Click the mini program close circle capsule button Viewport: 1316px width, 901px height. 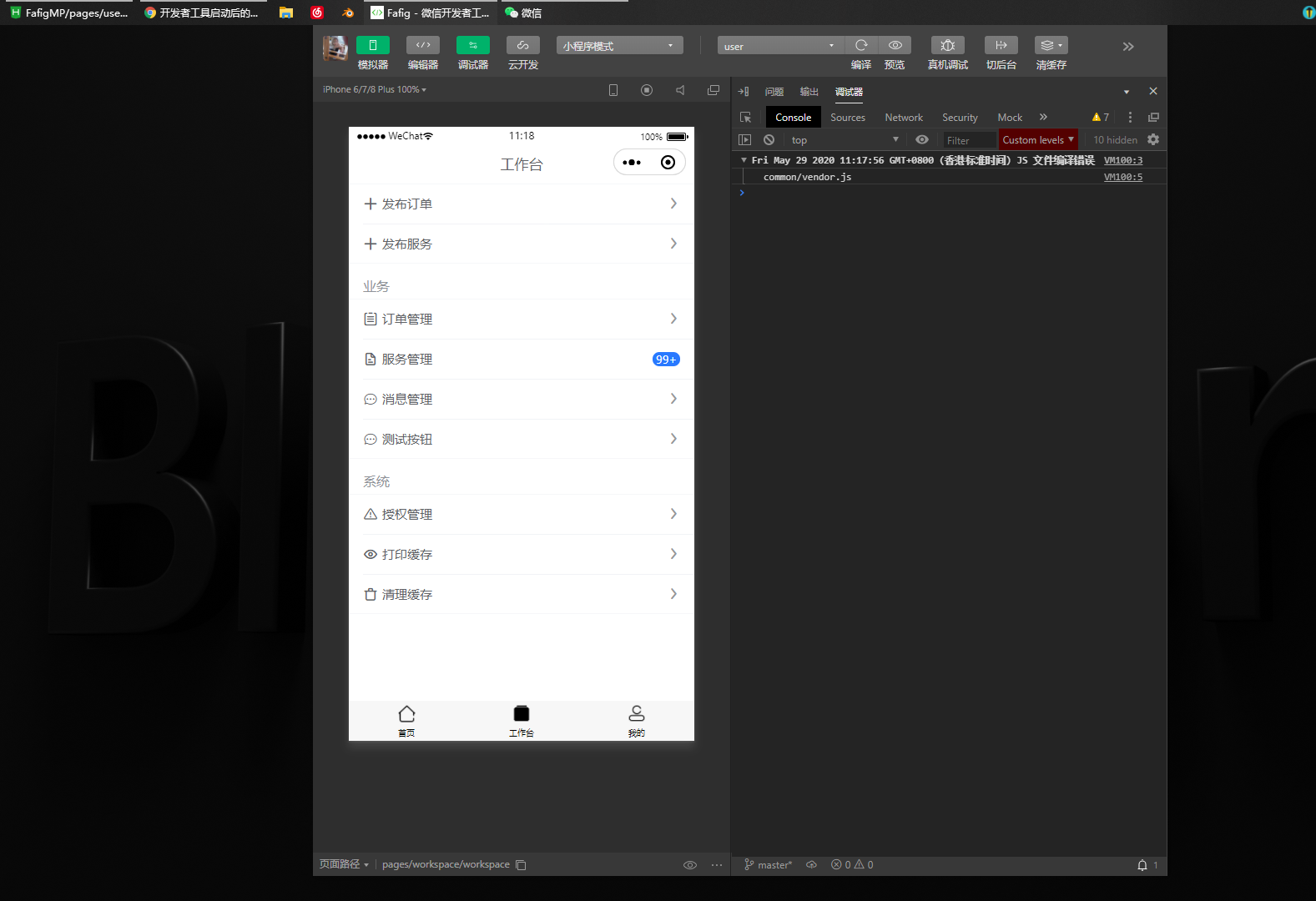(668, 163)
